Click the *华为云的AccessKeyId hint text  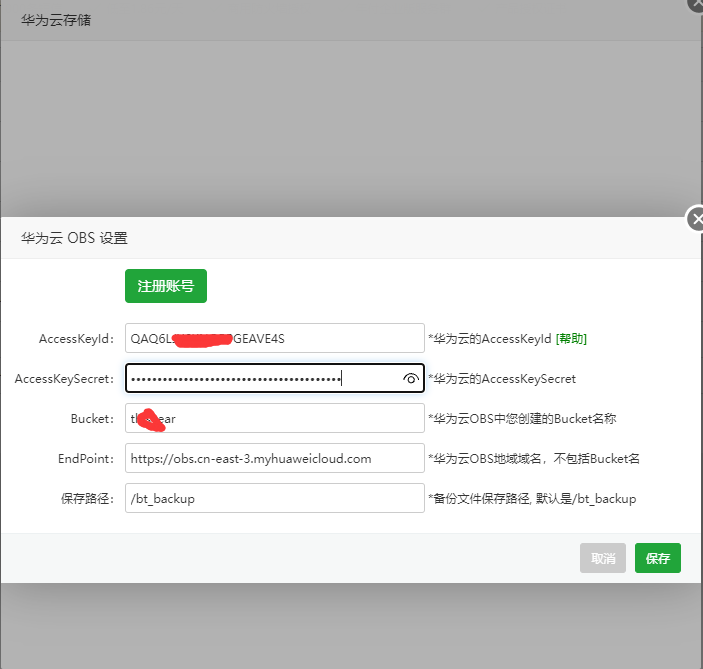tap(490, 339)
